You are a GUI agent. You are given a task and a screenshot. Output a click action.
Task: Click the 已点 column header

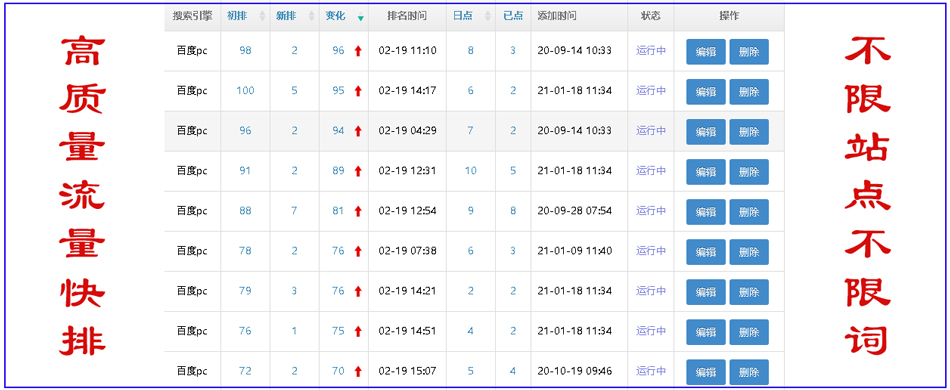513,16
